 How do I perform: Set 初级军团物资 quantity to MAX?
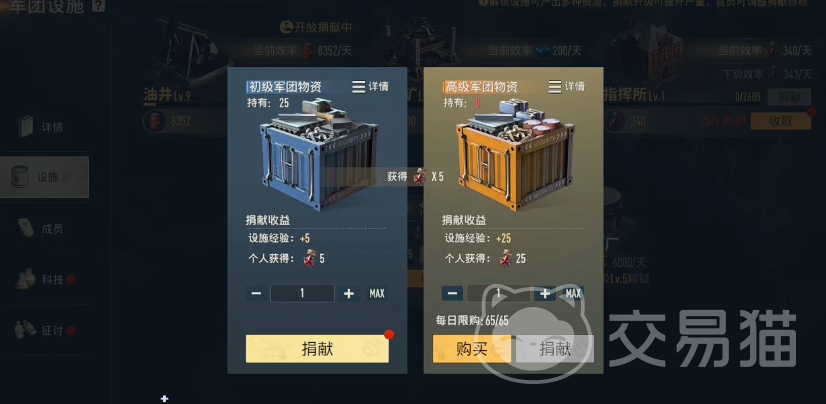click(x=377, y=293)
